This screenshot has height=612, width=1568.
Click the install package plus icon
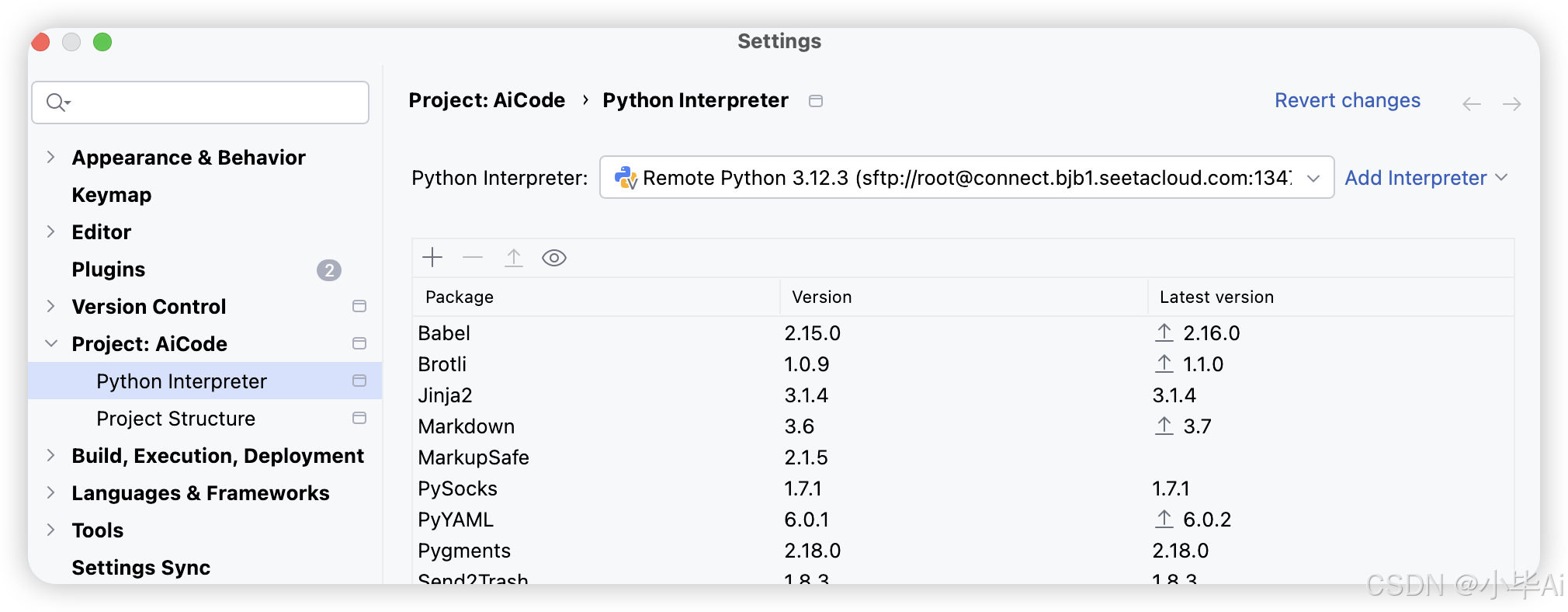pyautogui.click(x=432, y=258)
